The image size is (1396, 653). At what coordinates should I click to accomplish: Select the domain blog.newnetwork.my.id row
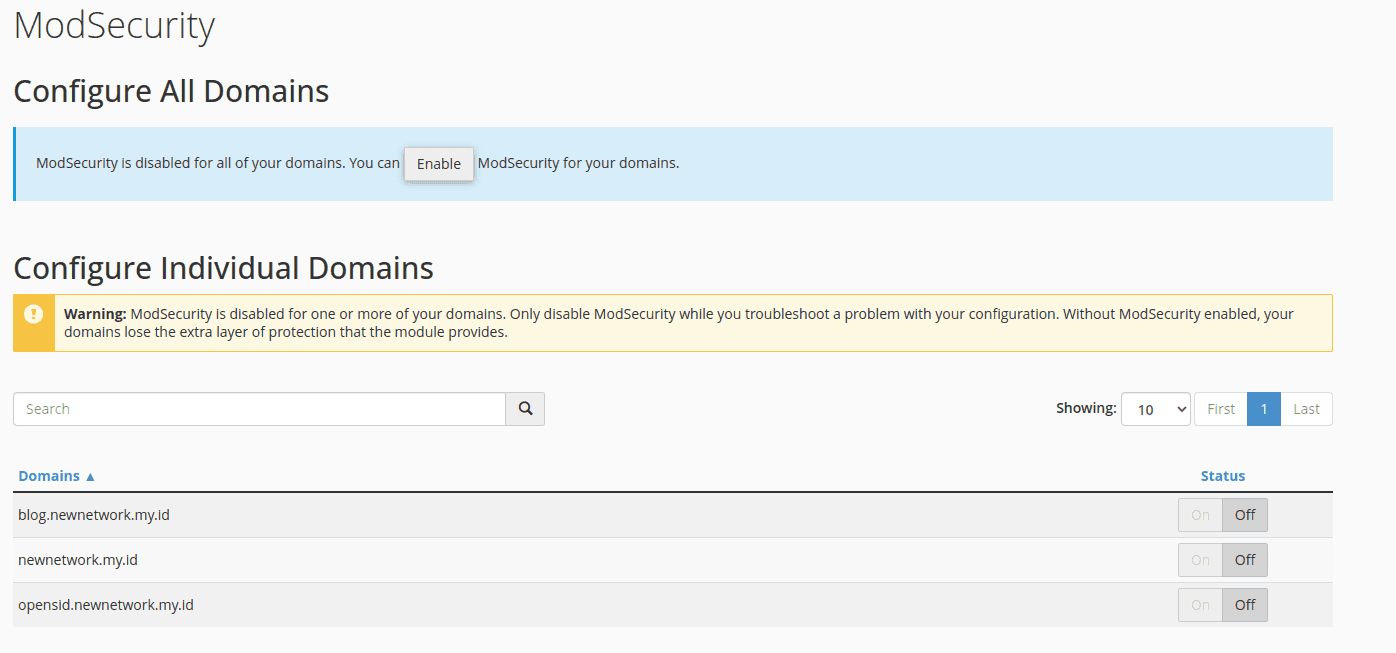point(94,514)
